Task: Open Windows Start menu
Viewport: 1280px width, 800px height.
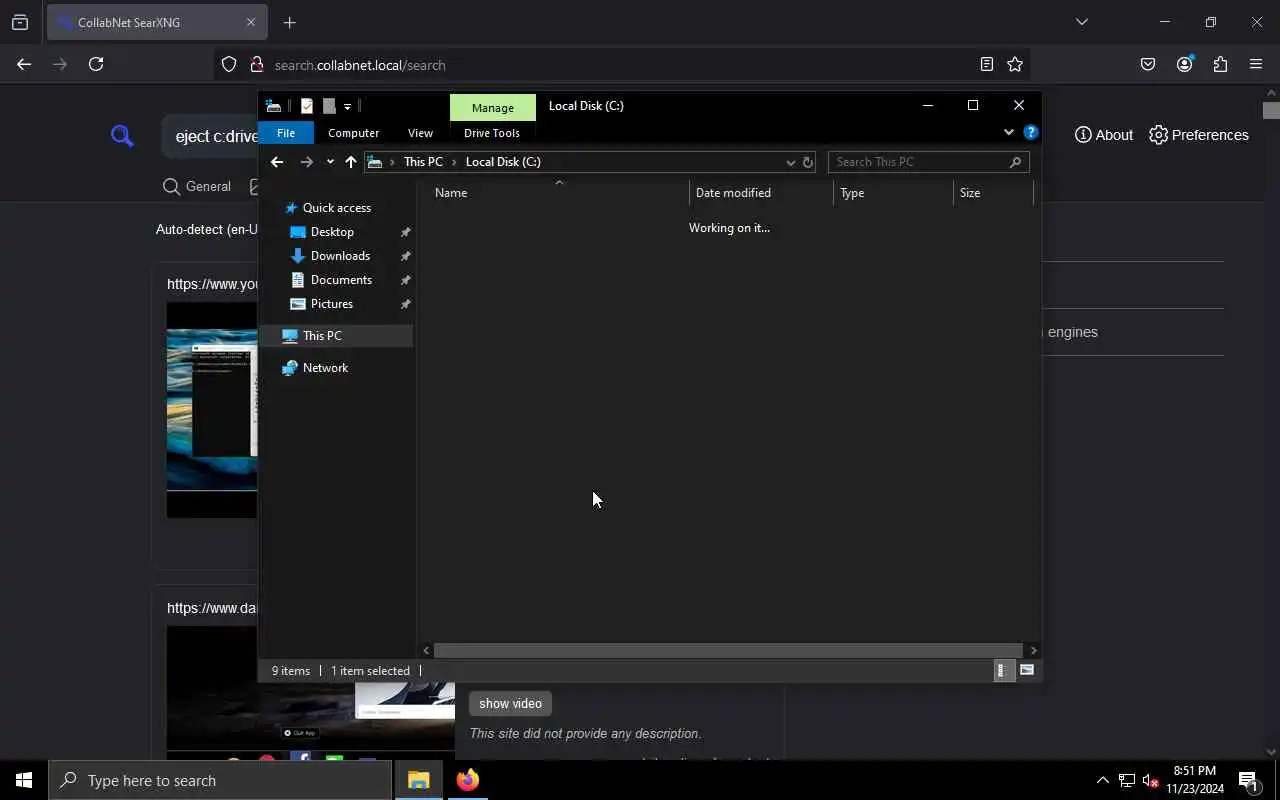Action: tap(24, 780)
